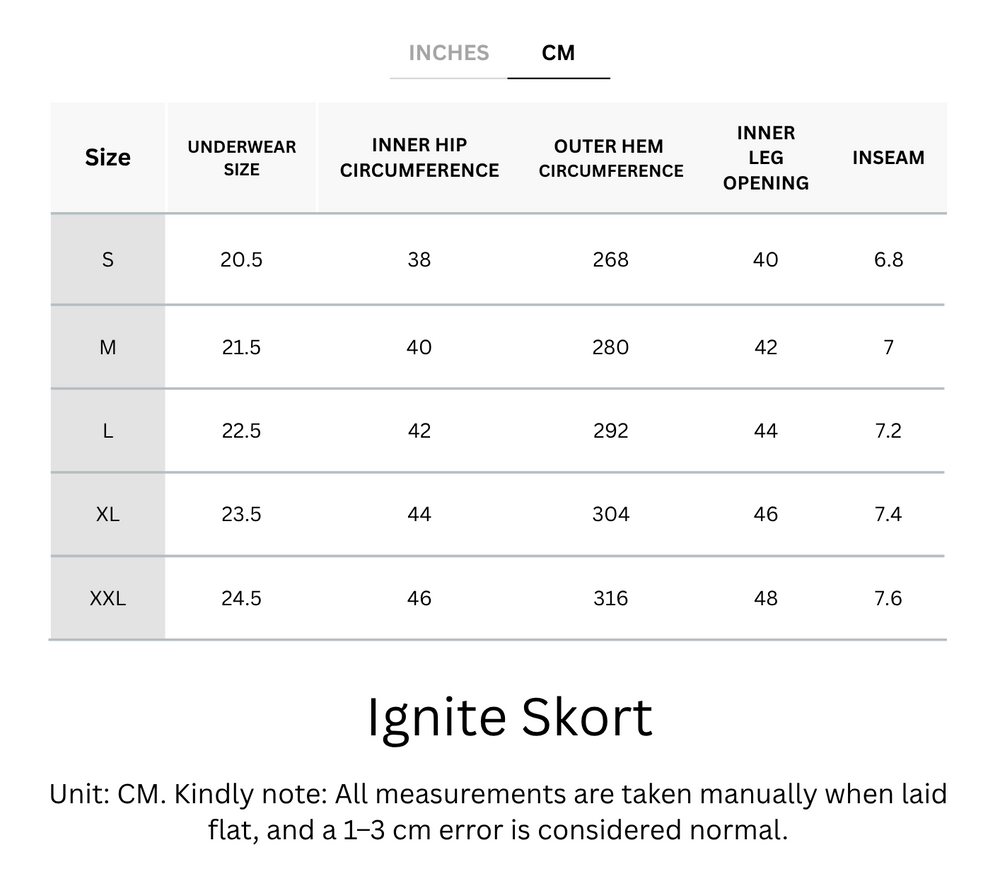Select the S size row
The height and width of the screenshot is (869, 1000).
(106, 259)
